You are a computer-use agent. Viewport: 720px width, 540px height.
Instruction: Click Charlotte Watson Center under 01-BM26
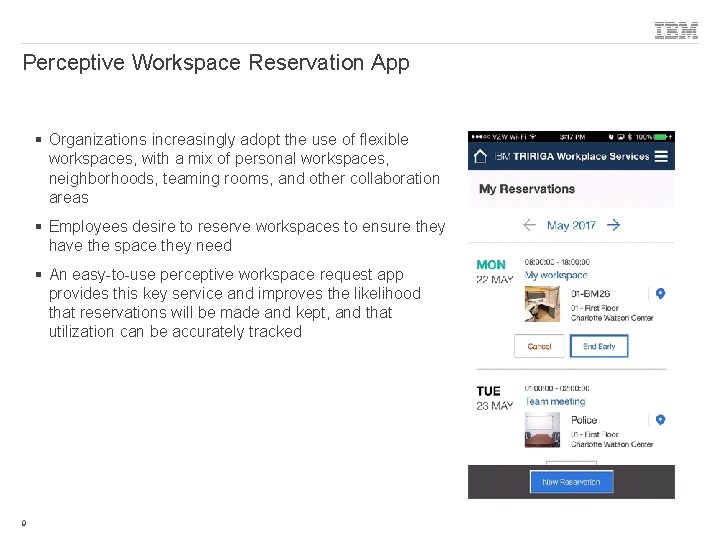click(612, 318)
